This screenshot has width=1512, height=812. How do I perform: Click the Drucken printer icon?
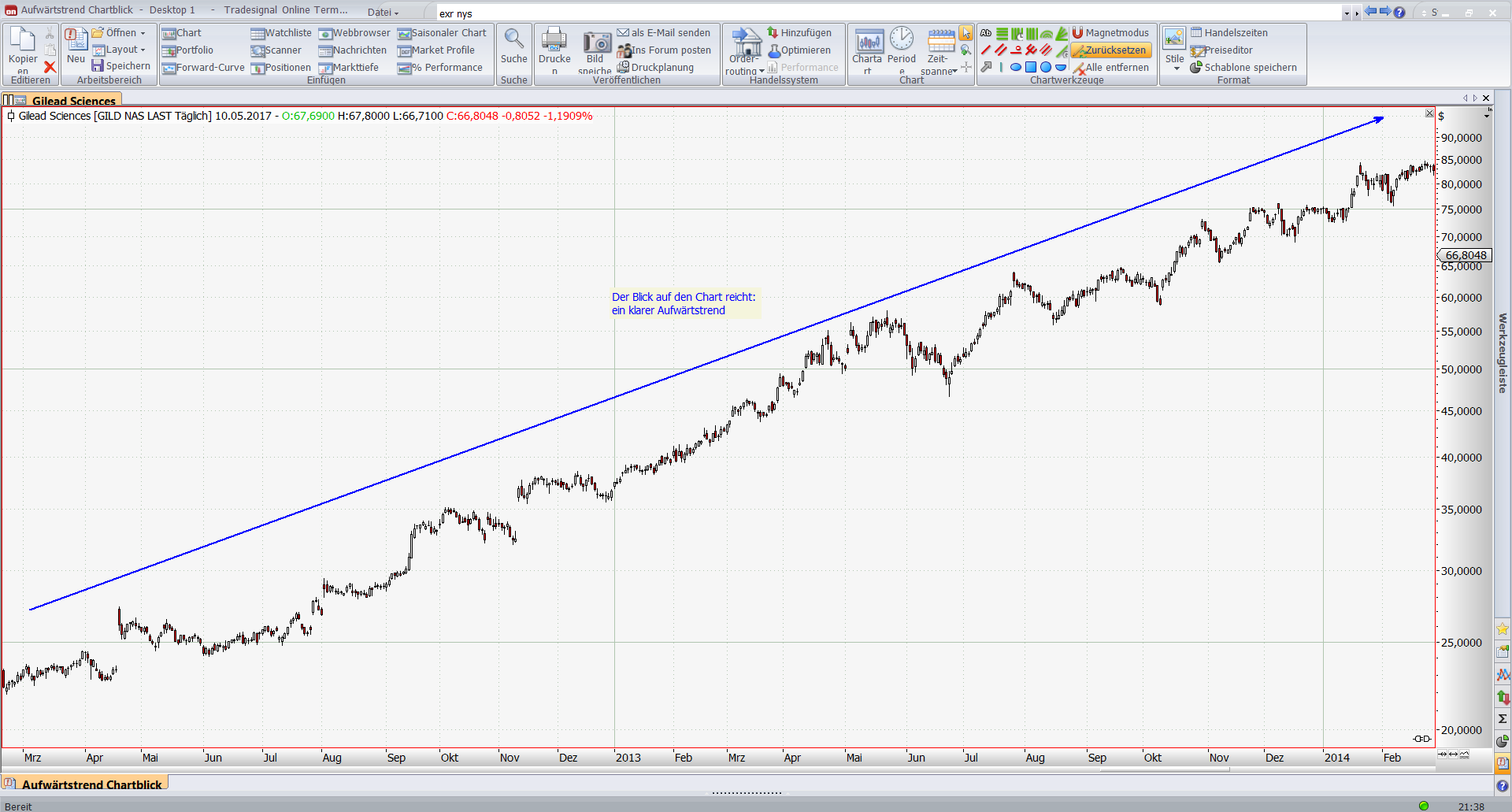554,39
